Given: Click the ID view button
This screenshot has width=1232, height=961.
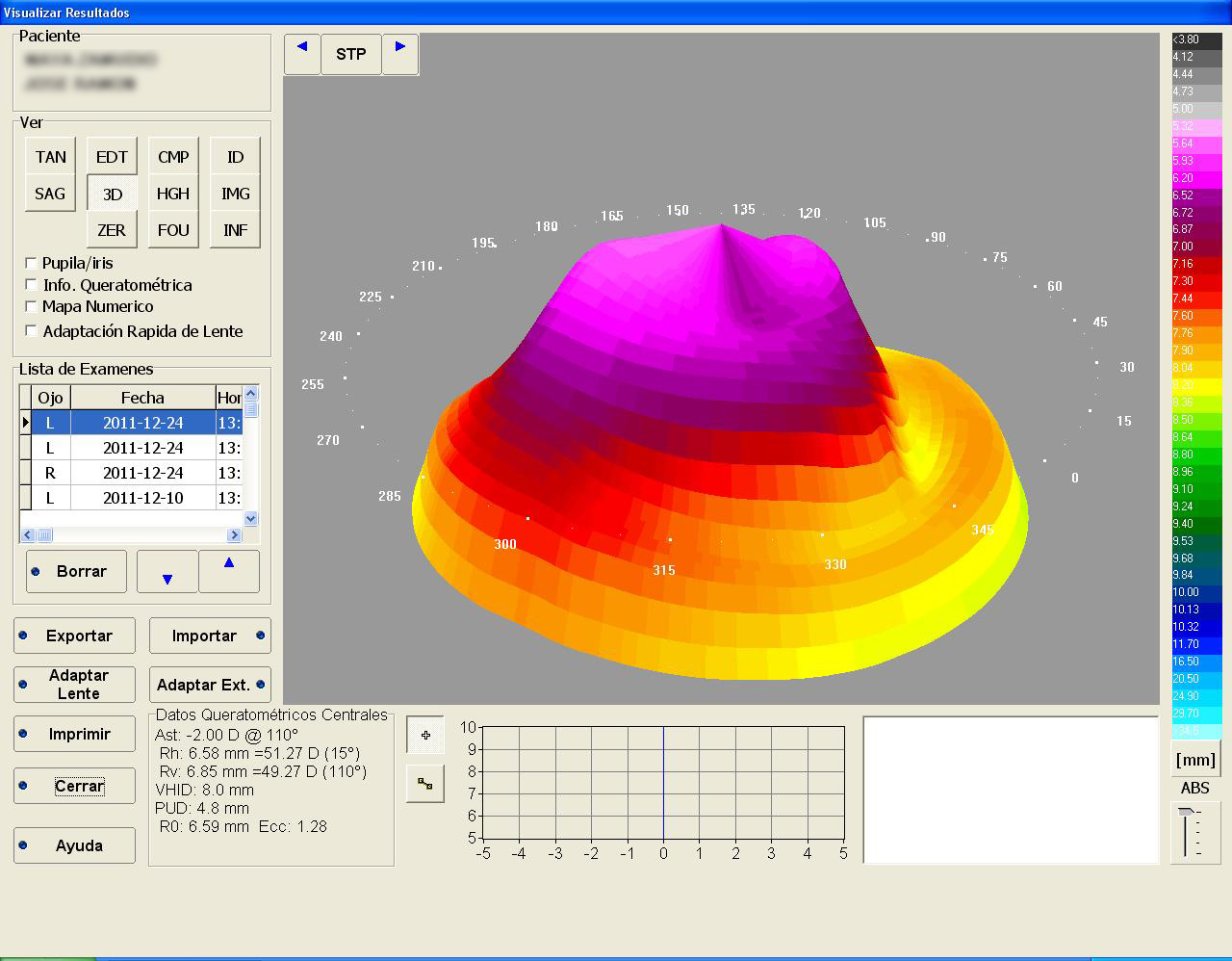Looking at the screenshot, I should click(235, 157).
